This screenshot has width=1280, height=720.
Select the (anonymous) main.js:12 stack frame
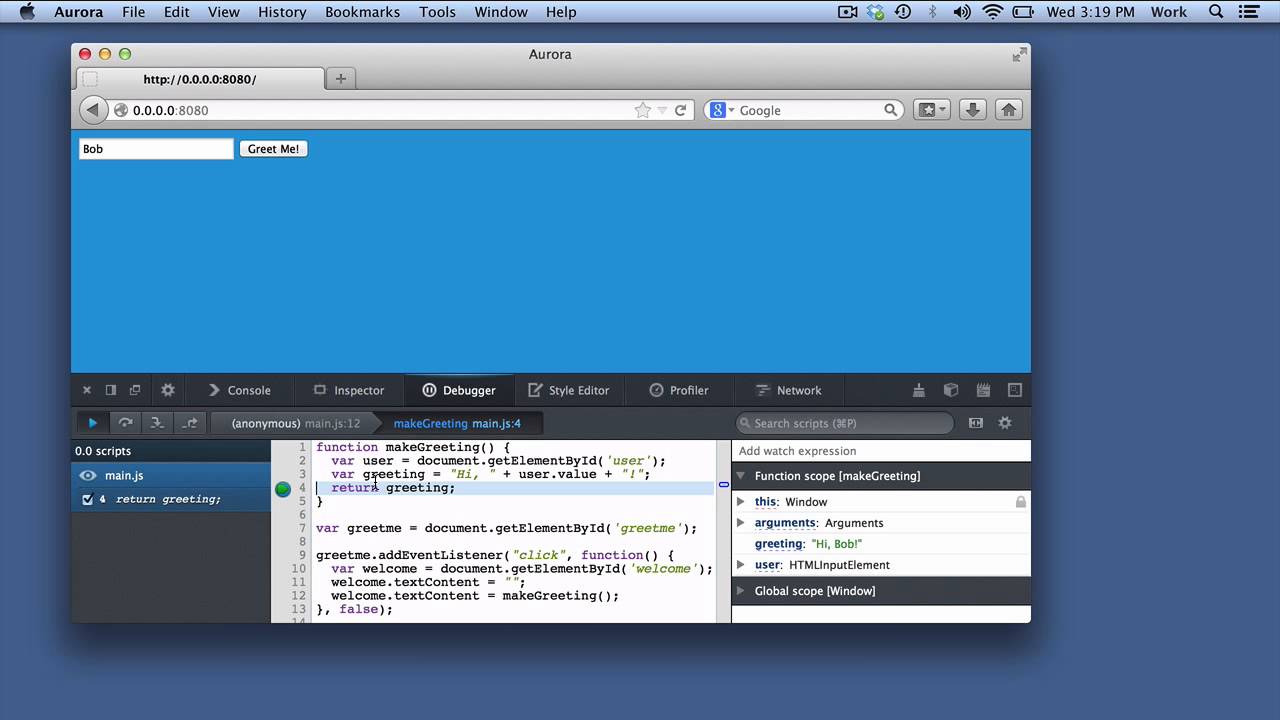tap(295, 423)
